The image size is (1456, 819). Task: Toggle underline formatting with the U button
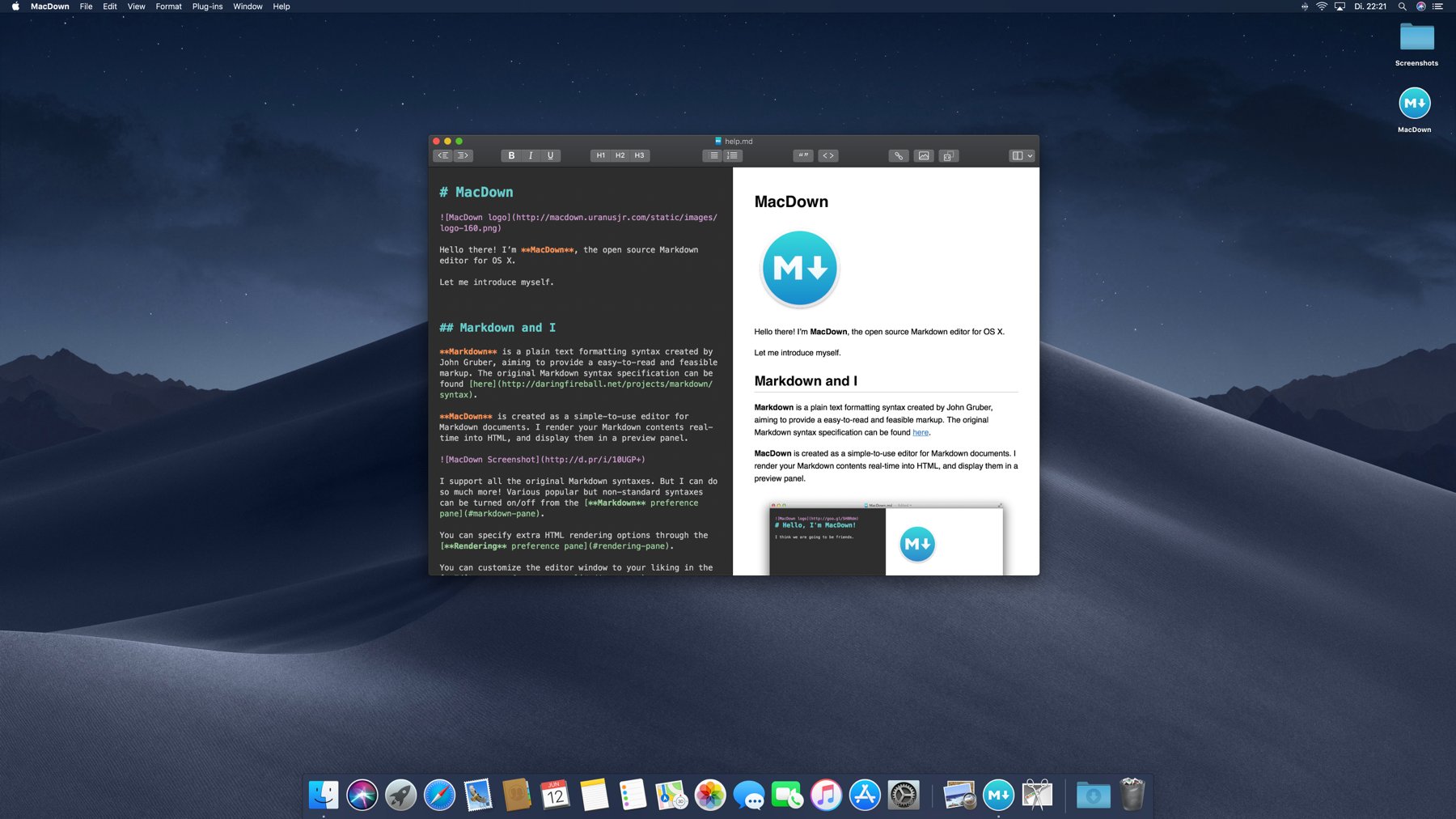click(551, 155)
